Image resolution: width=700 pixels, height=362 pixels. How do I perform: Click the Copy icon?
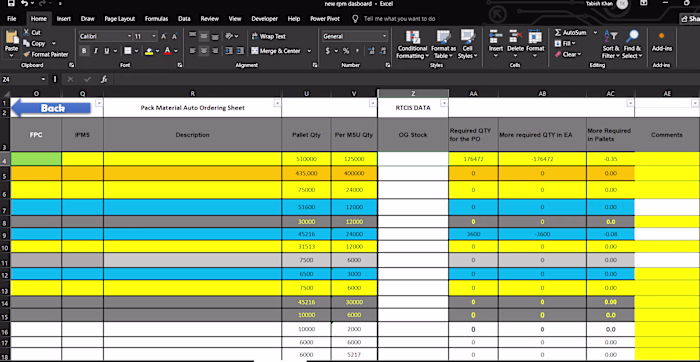coord(27,43)
